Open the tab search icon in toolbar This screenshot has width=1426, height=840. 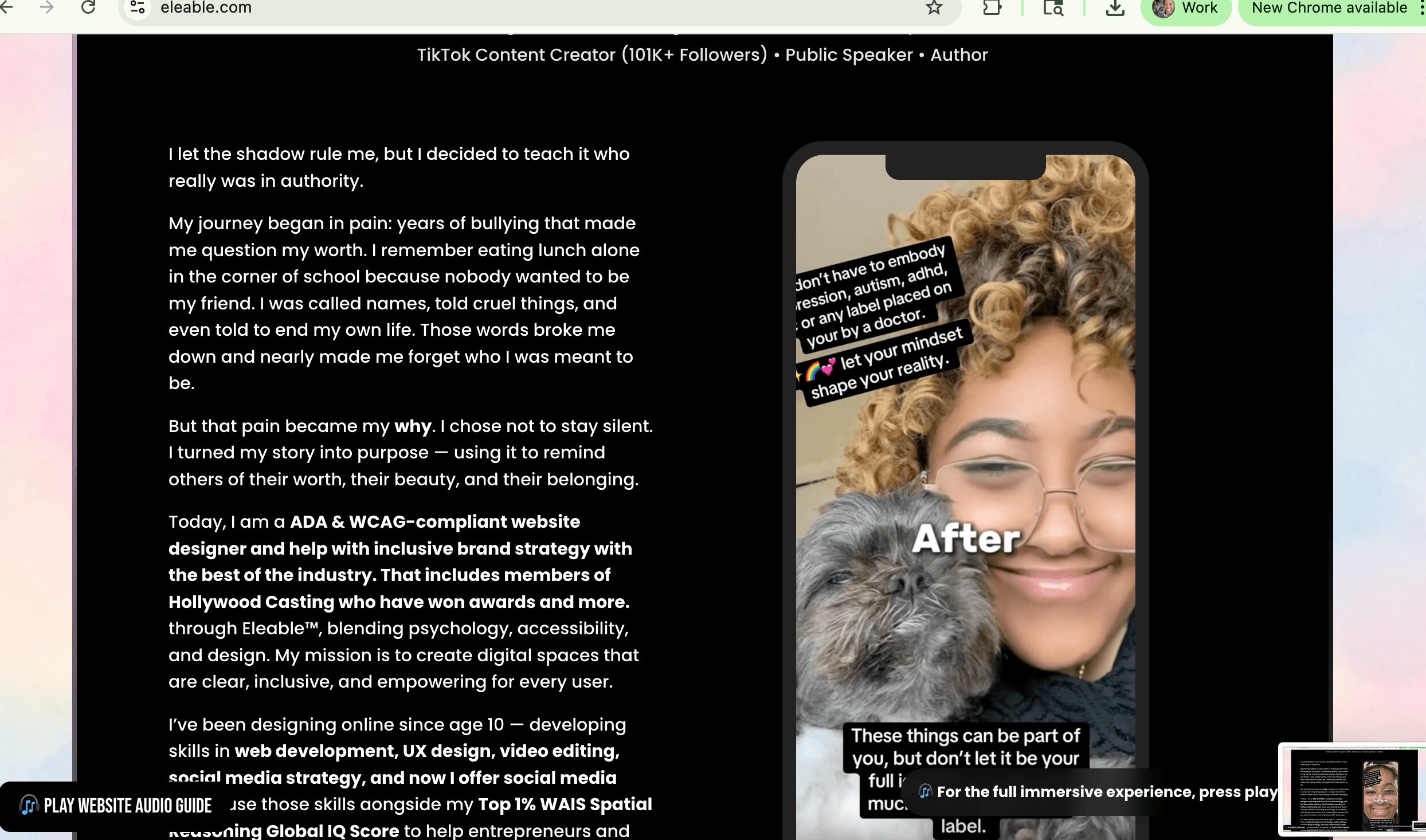pyautogui.click(x=1053, y=7)
